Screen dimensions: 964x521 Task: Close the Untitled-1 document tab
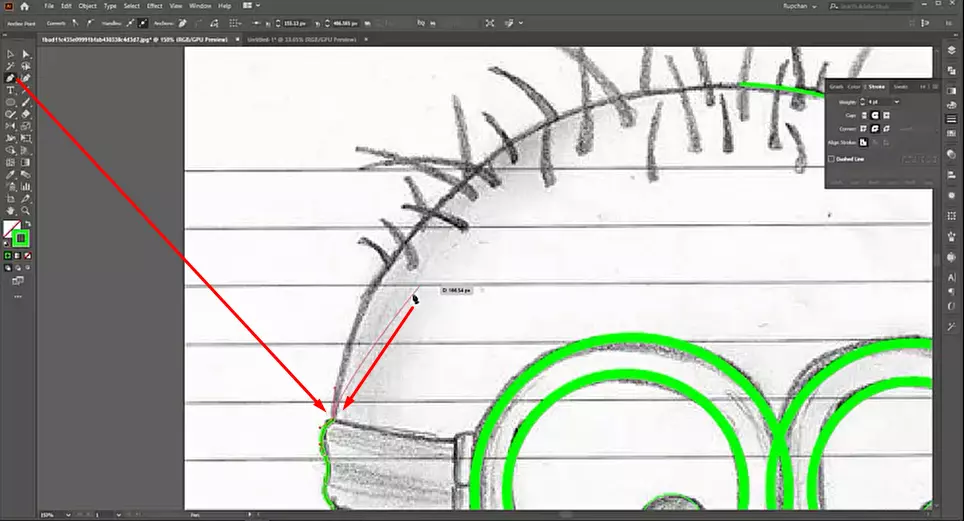coord(366,39)
